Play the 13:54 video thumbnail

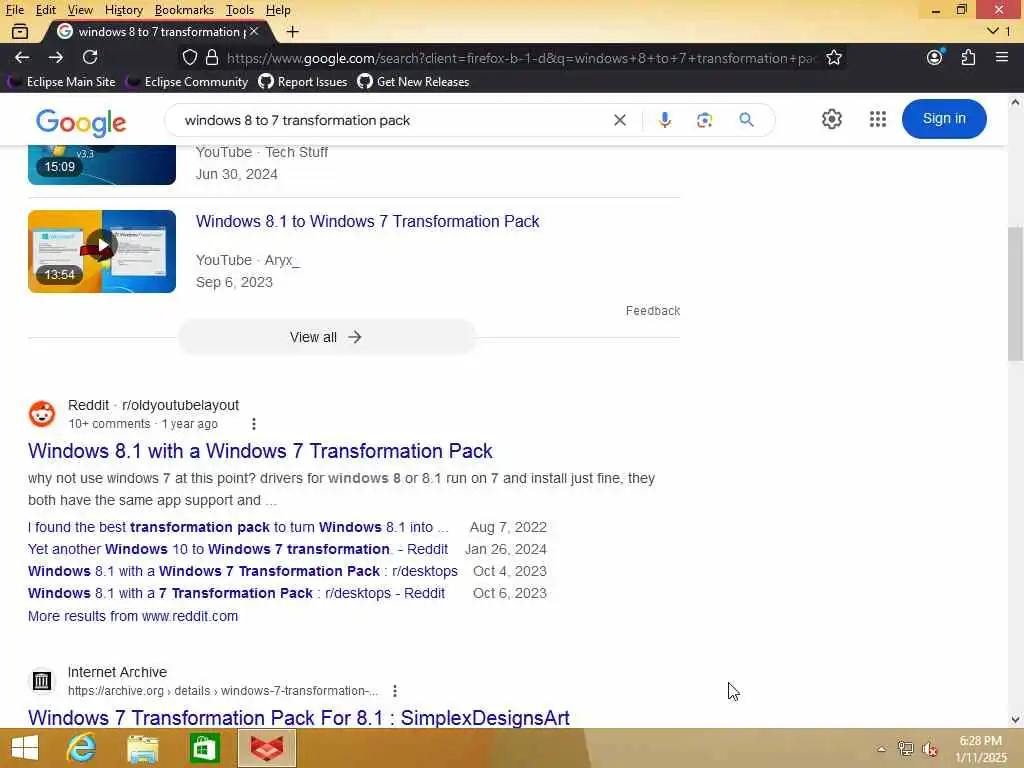click(102, 251)
